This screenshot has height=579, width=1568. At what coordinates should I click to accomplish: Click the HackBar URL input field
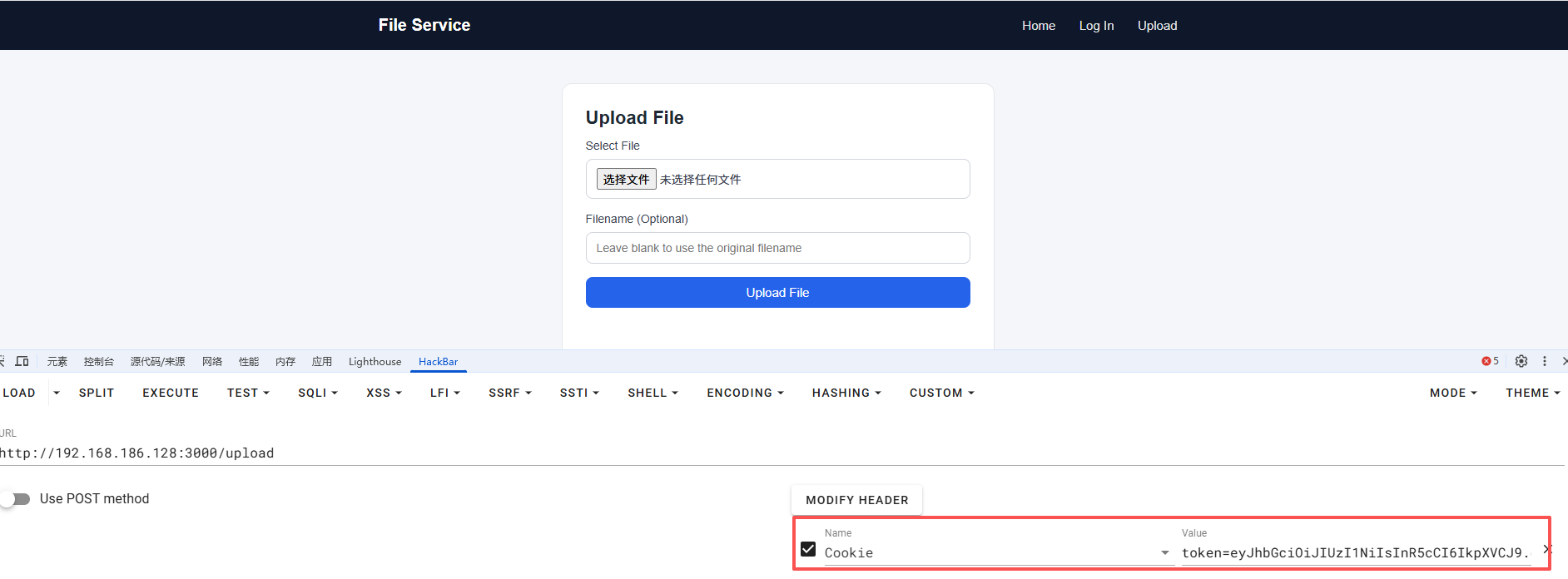pos(782,453)
